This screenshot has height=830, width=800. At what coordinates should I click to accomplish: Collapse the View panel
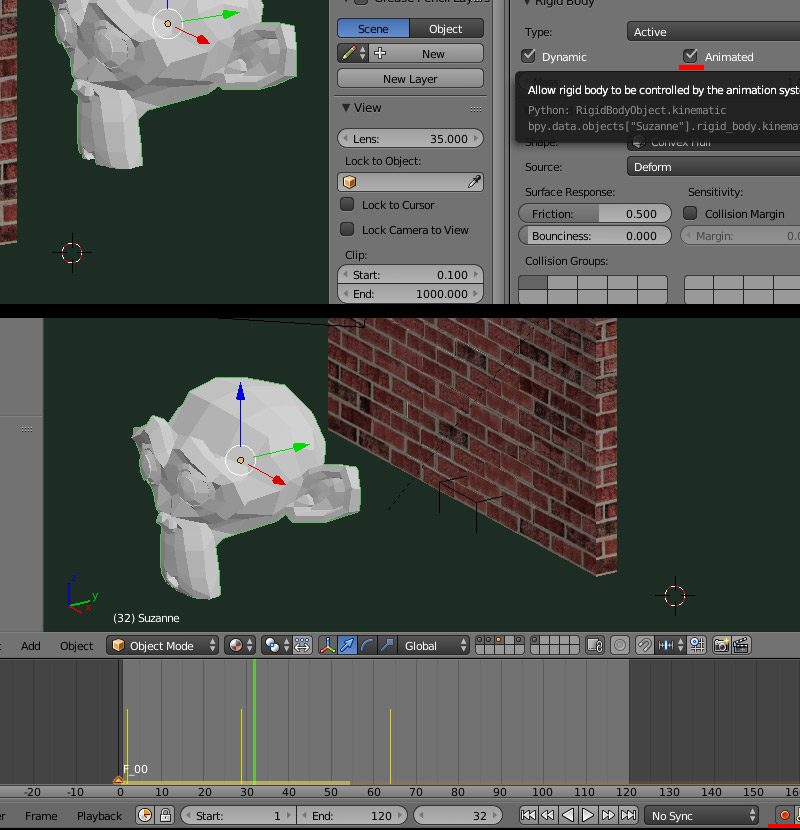[346, 107]
